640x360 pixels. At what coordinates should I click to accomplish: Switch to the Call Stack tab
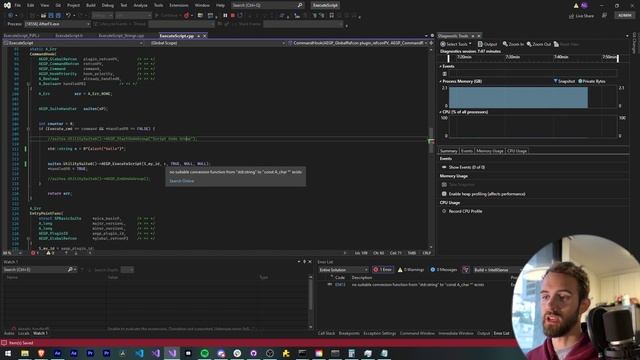coord(326,333)
